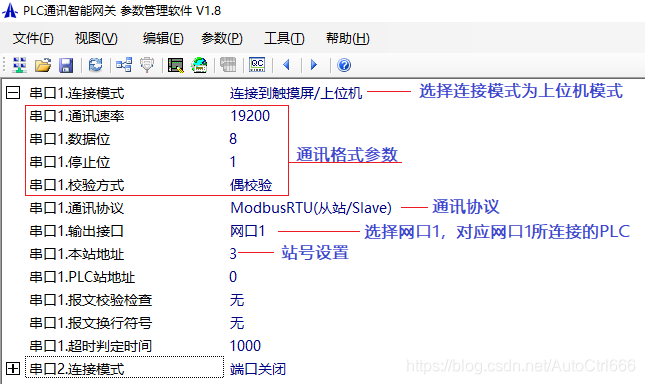The height and width of the screenshot is (384, 645).
Task: Open the 工具(T) menu
Action: pos(284,38)
